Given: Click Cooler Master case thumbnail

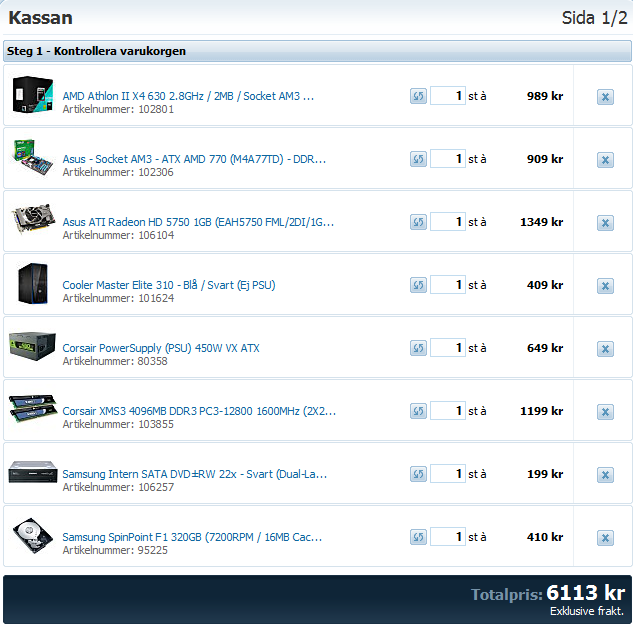Looking at the screenshot, I should click(33, 283).
